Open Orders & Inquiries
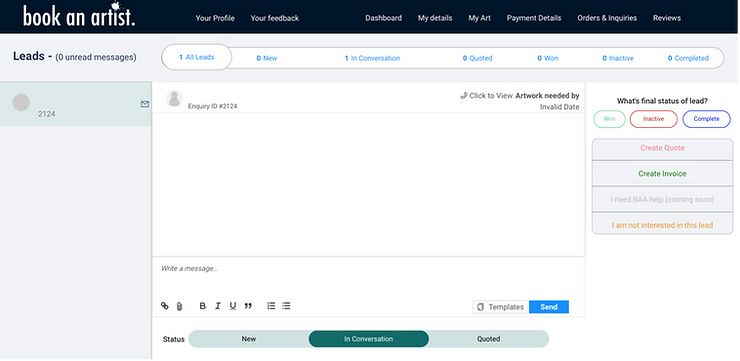 607,18
